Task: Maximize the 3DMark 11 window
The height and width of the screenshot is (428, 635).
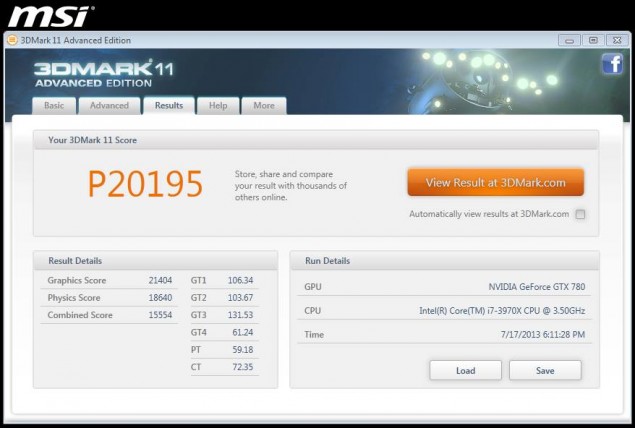Action: (x=593, y=40)
